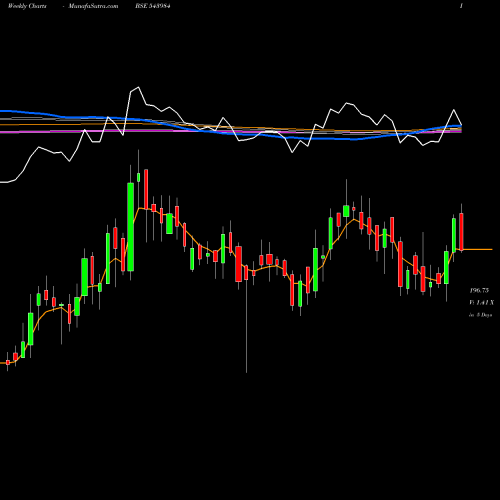
Task: Click the 'V:' volume reading text
Action: click(x=482, y=303)
